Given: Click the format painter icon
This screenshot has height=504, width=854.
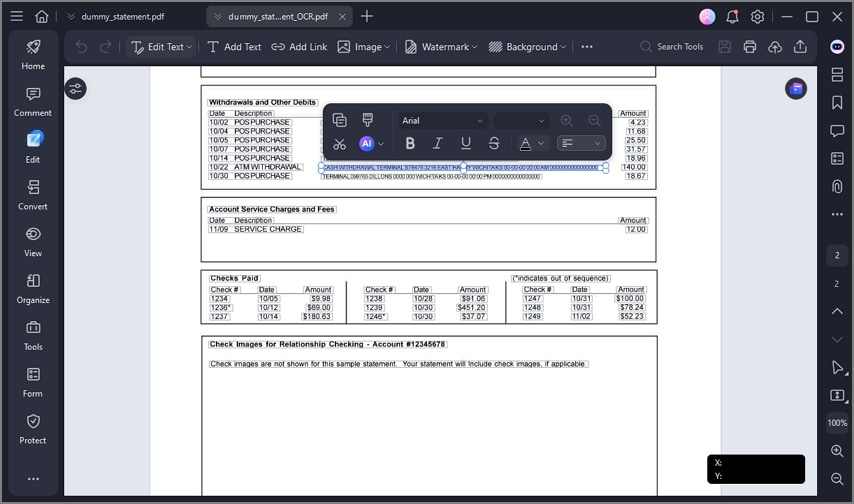Looking at the screenshot, I should click(368, 120).
